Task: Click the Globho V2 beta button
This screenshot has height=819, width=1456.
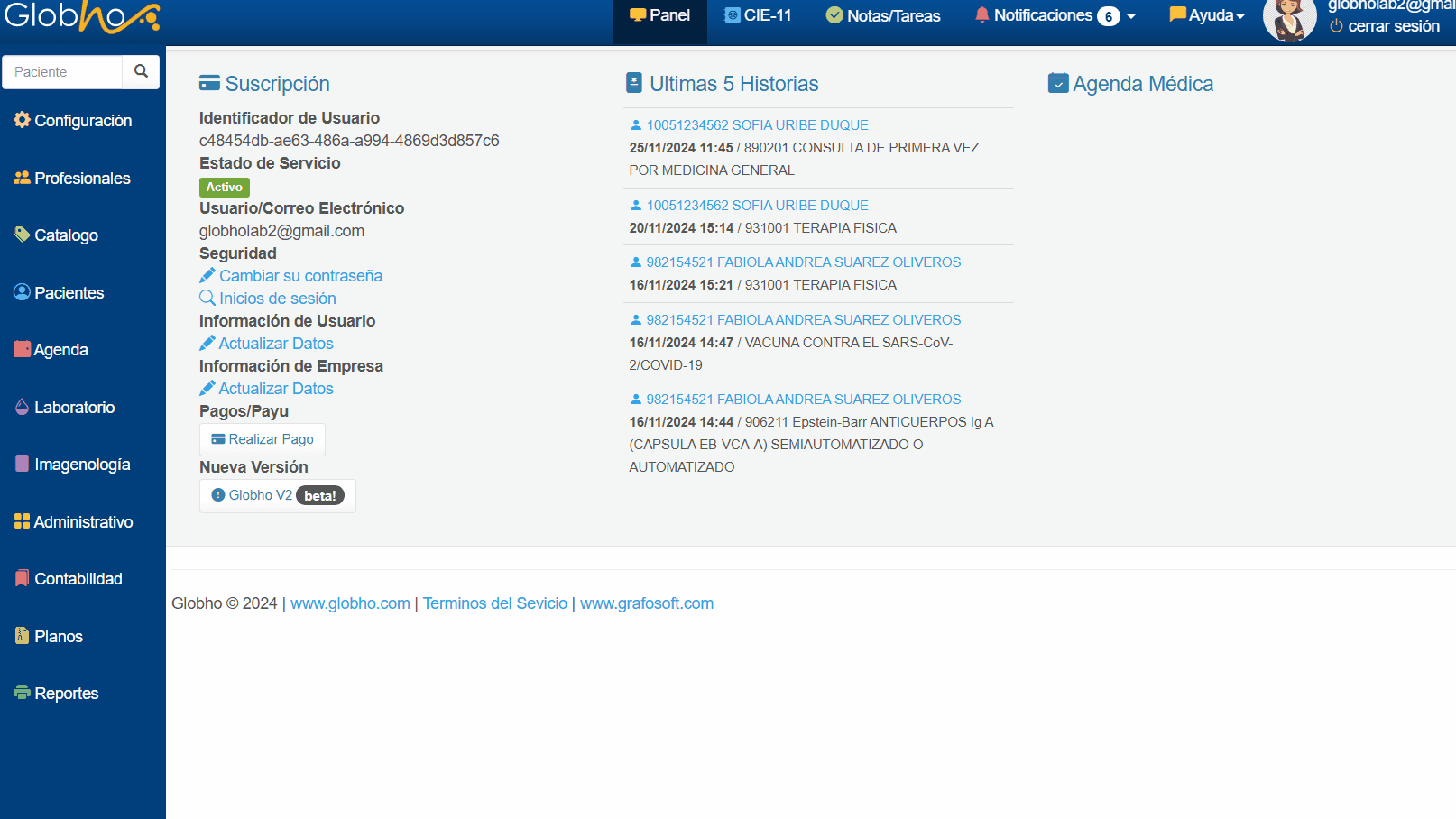Action: pos(277,496)
